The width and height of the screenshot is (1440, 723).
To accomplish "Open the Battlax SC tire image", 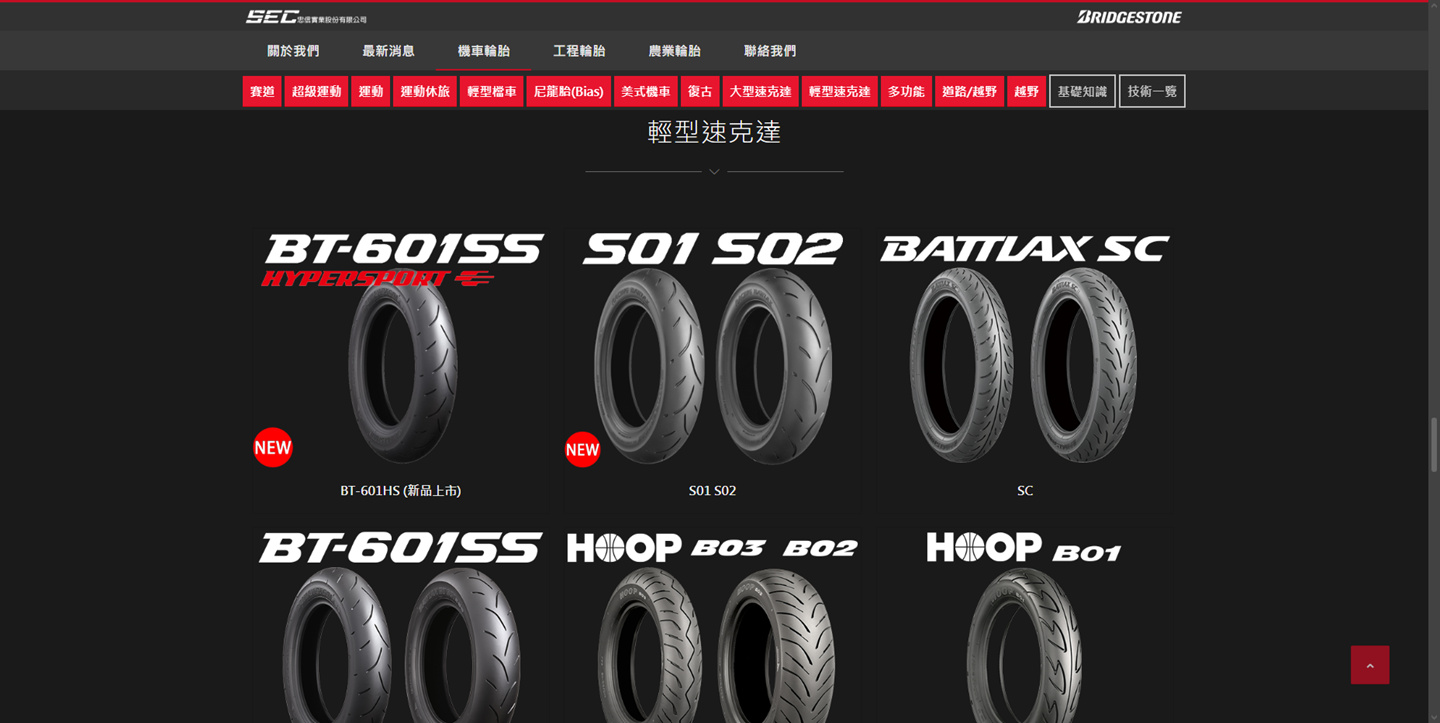I will (1025, 346).
